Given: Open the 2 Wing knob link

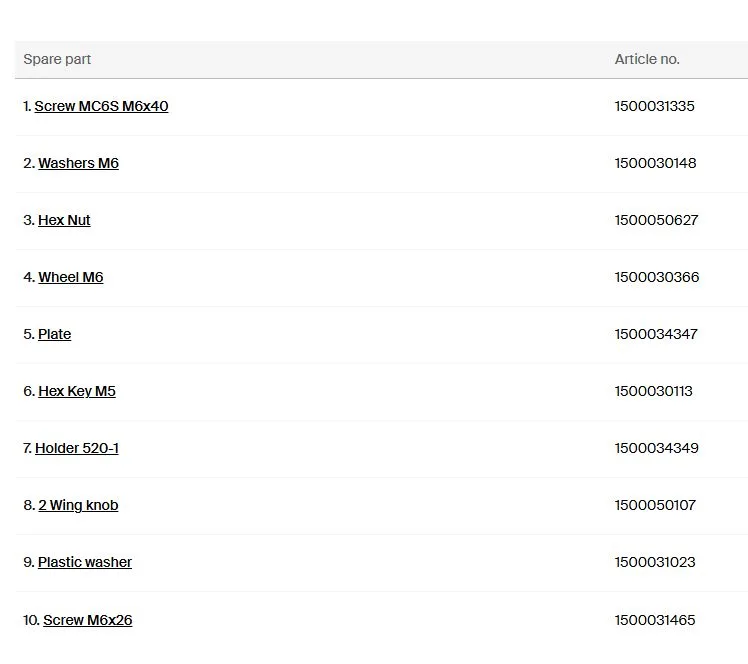Looking at the screenshot, I should [x=78, y=505].
